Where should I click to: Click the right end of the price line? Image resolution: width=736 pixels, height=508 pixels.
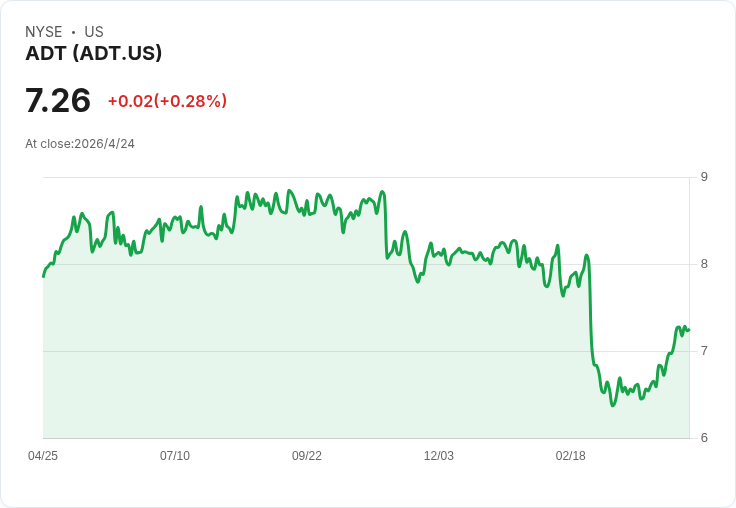pyautogui.click(x=689, y=330)
